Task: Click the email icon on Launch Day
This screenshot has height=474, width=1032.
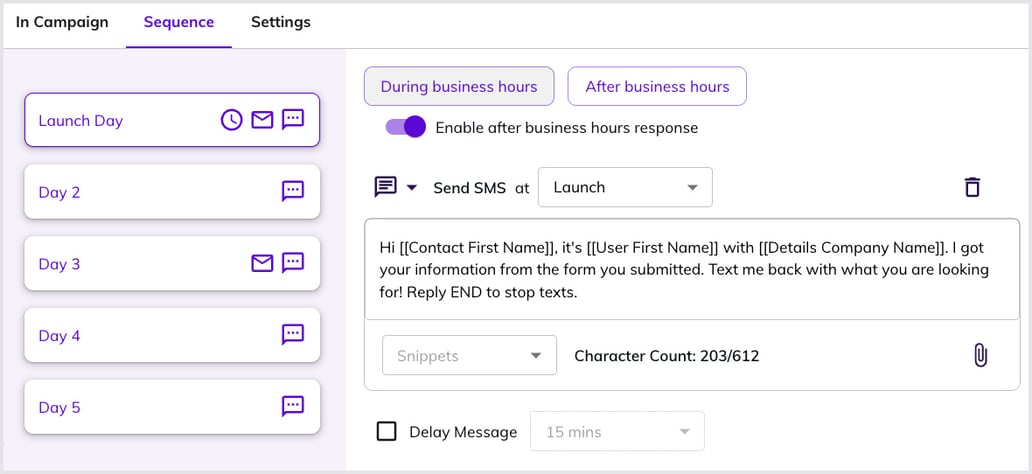Action: click(262, 120)
